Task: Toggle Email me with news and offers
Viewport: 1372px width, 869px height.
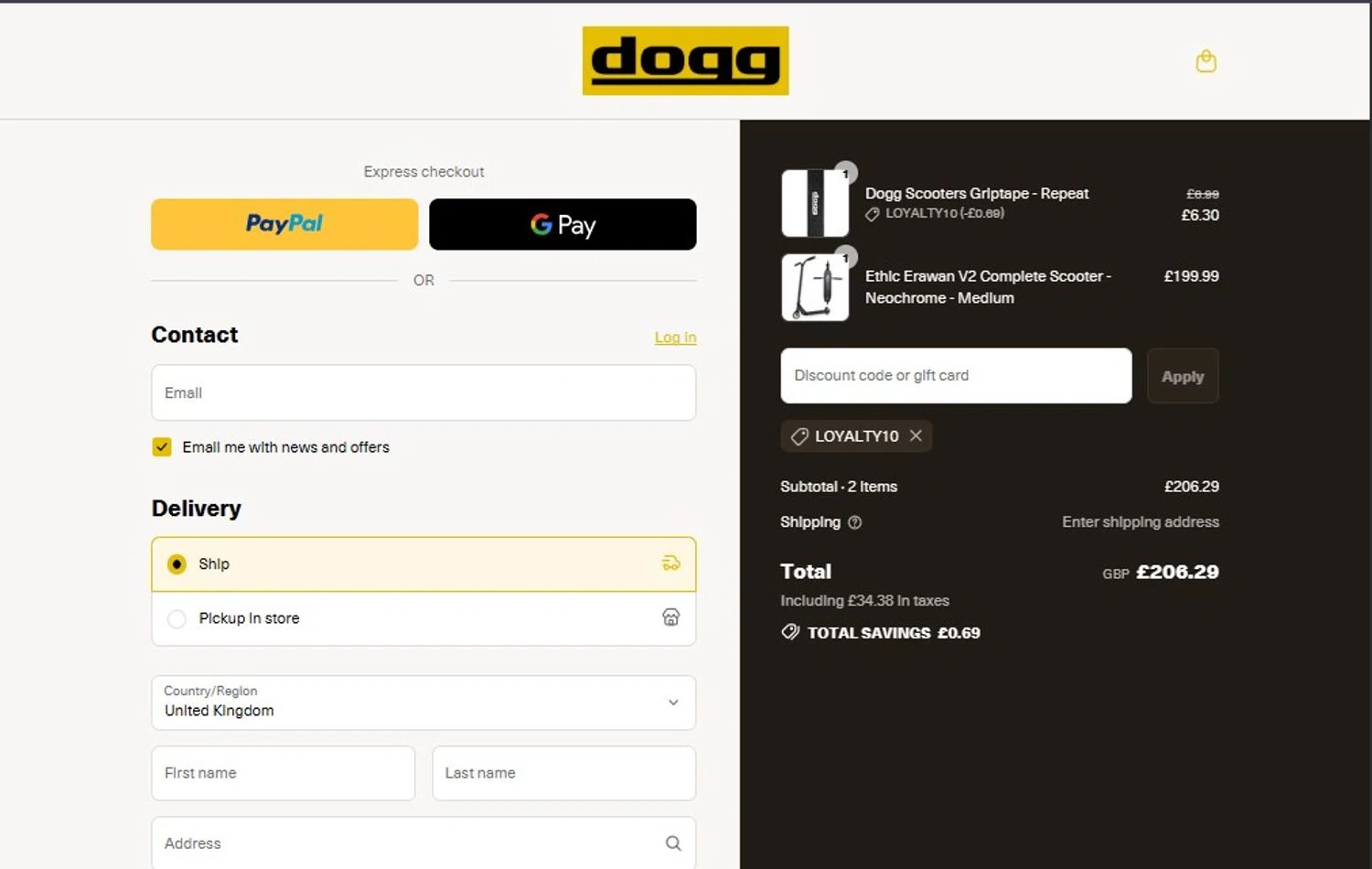Action: pos(162,447)
